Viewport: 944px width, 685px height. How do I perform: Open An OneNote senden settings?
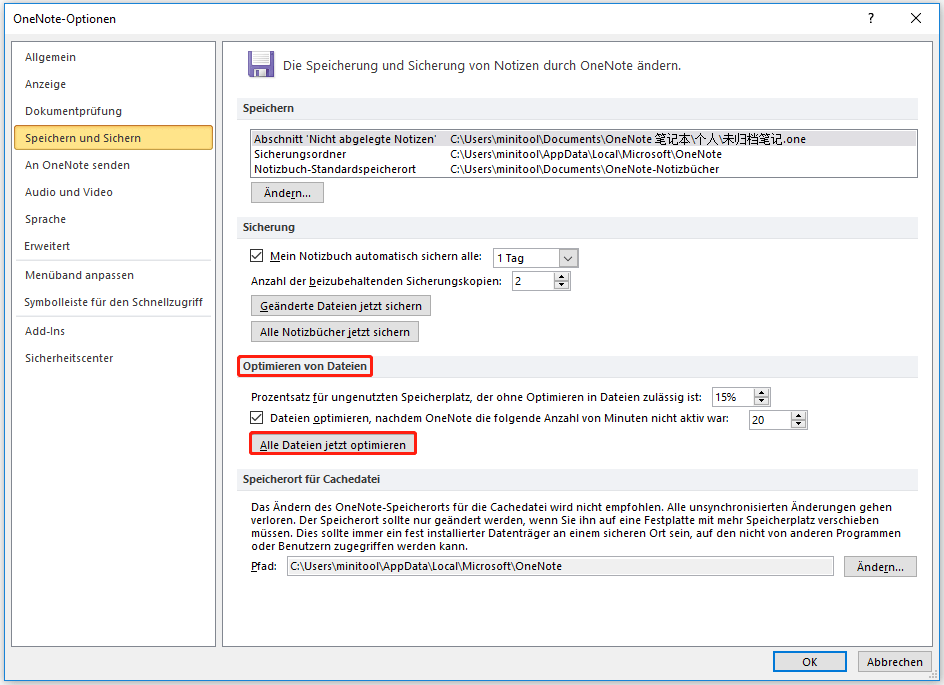tap(78, 165)
